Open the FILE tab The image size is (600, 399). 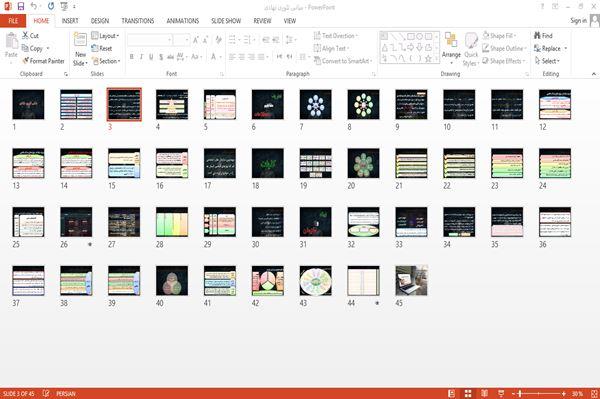pyautogui.click(x=13, y=21)
